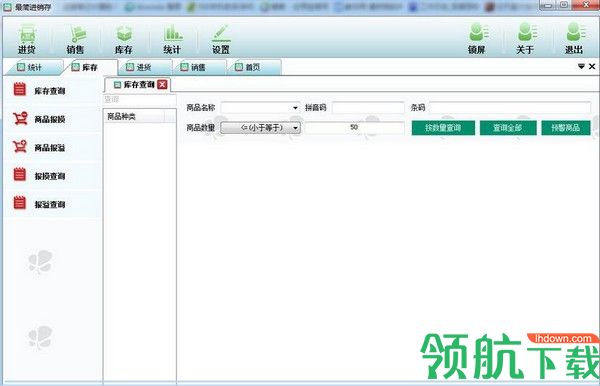
Task: Open the 库存 inventory toolbar icon
Action: coord(124,39)
